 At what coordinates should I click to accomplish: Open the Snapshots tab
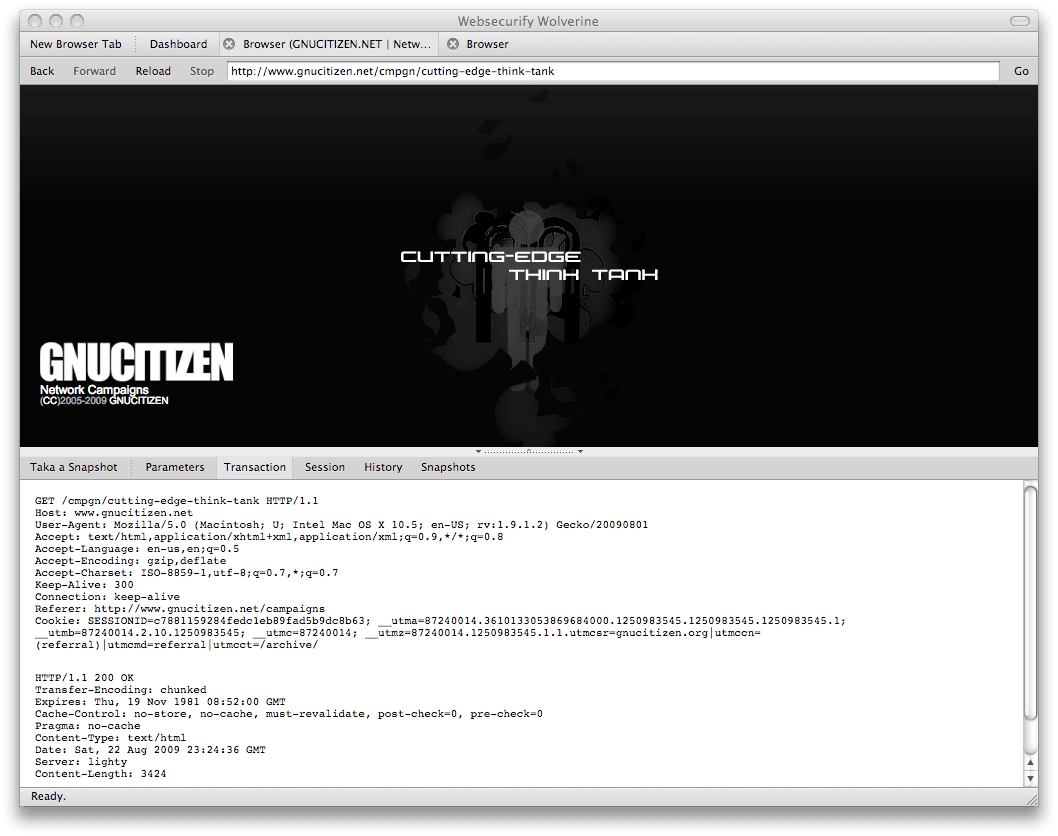[x=448, y=467]
